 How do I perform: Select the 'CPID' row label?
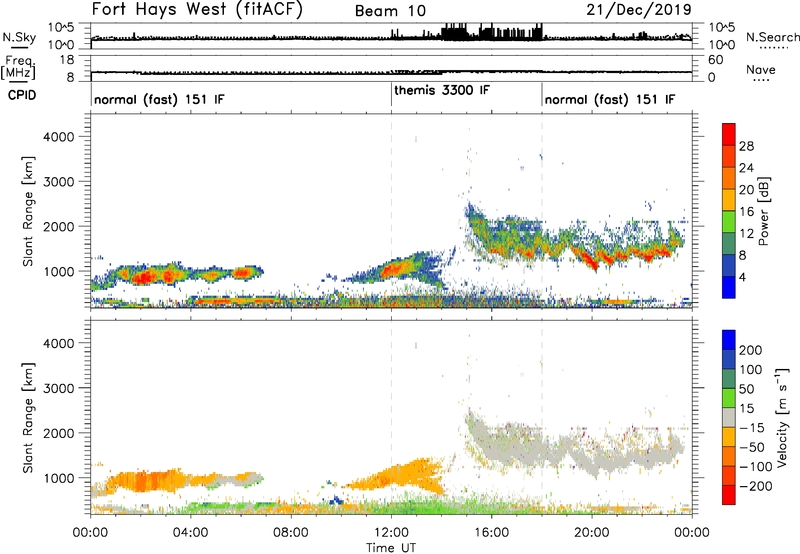[x=22, y=95]
